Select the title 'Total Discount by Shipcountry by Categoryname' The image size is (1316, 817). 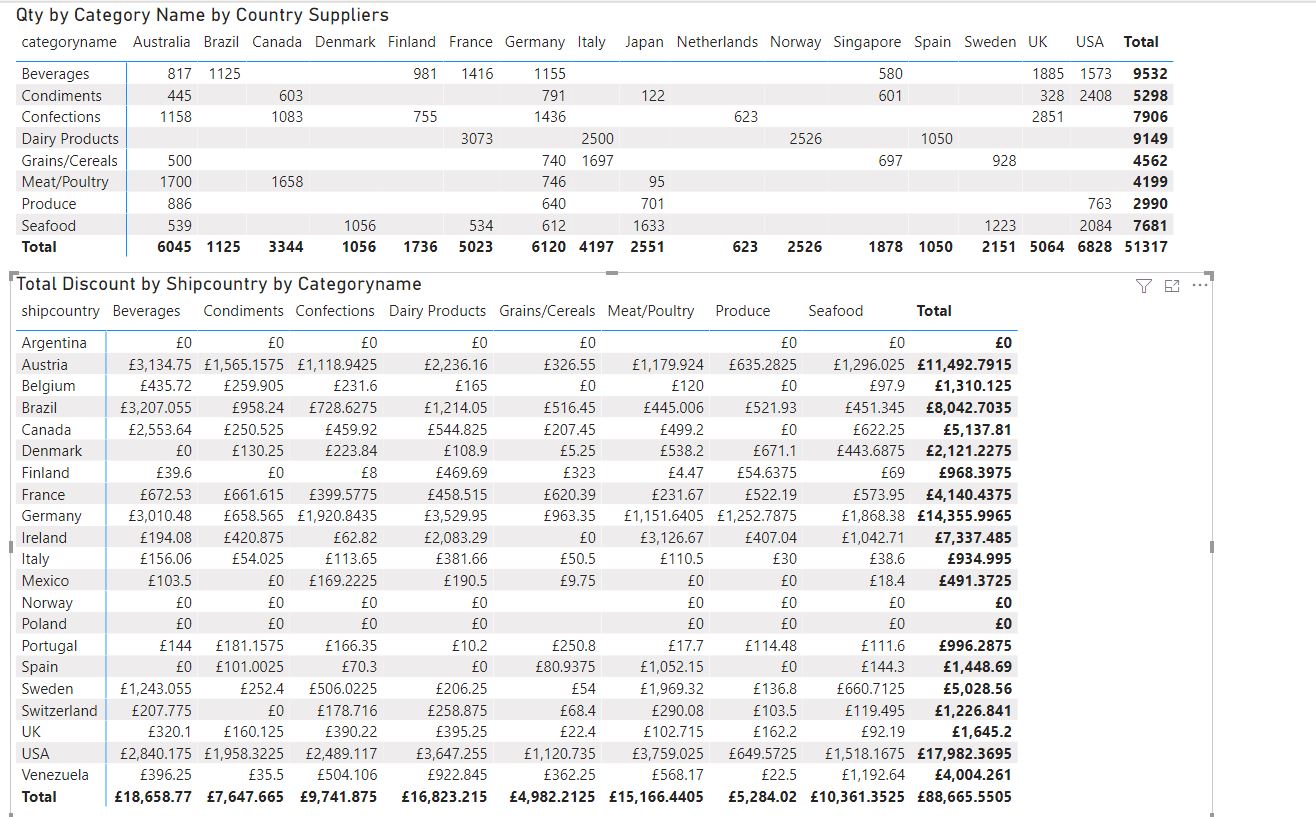[x=219, y=284]
